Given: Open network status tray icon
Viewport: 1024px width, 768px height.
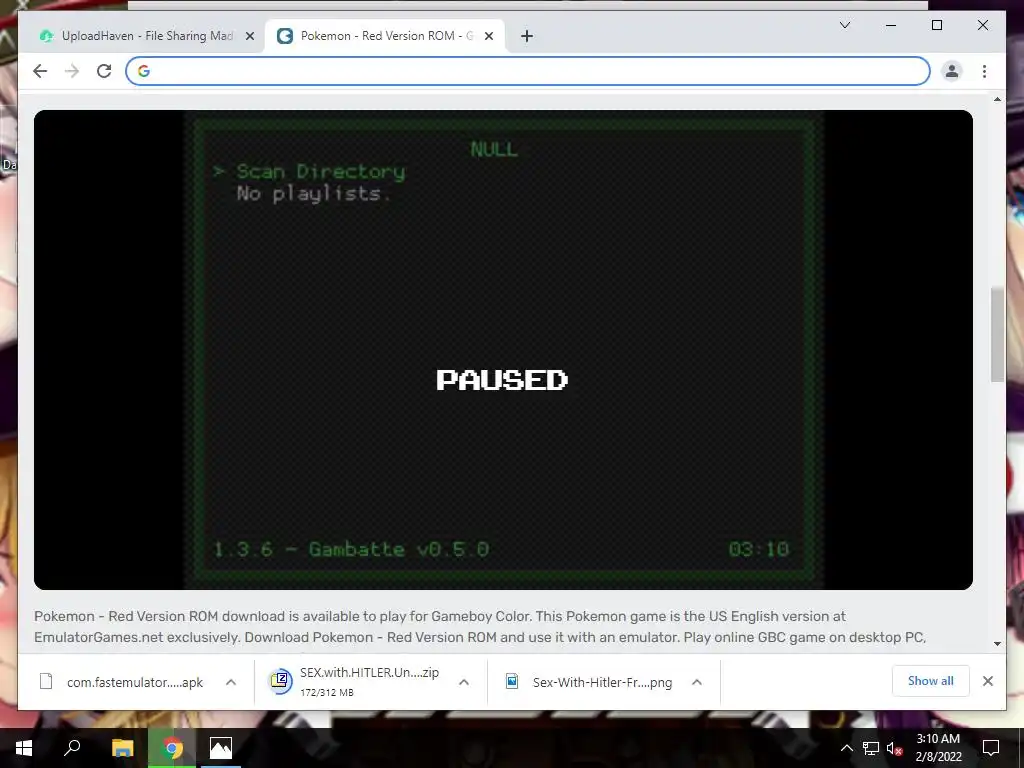Looking at the screenshot, I should (871, 748).
